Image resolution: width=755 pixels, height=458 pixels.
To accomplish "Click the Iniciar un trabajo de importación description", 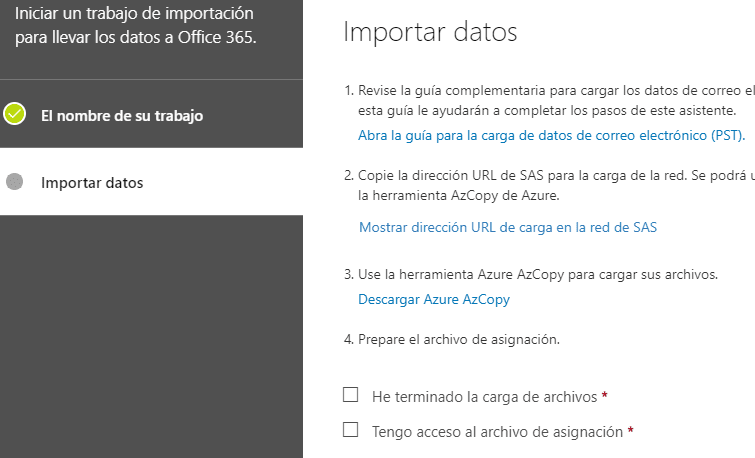I will (x=135, y=25).
